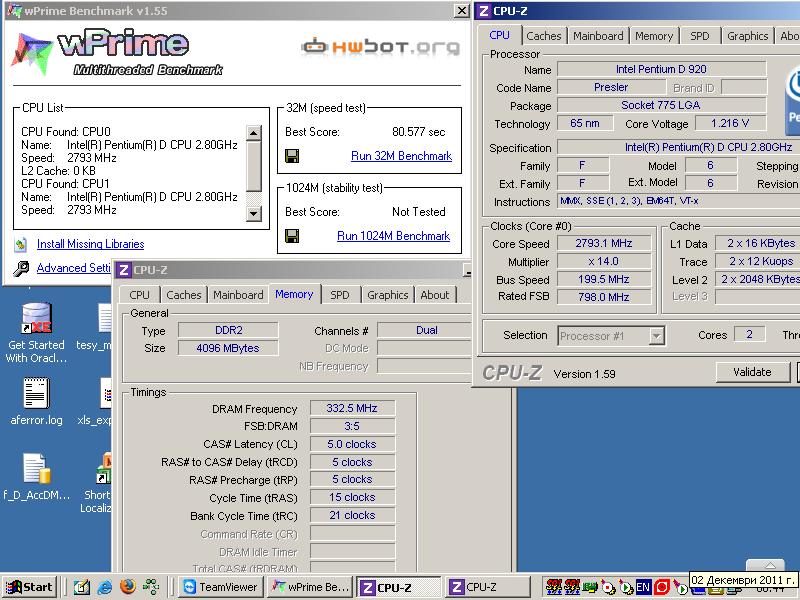Image resolution: width=800 pixels, height=600 pixels.
Task: Open the Caches tab in CPU-Z CPU window
Action: pos(543,36)
